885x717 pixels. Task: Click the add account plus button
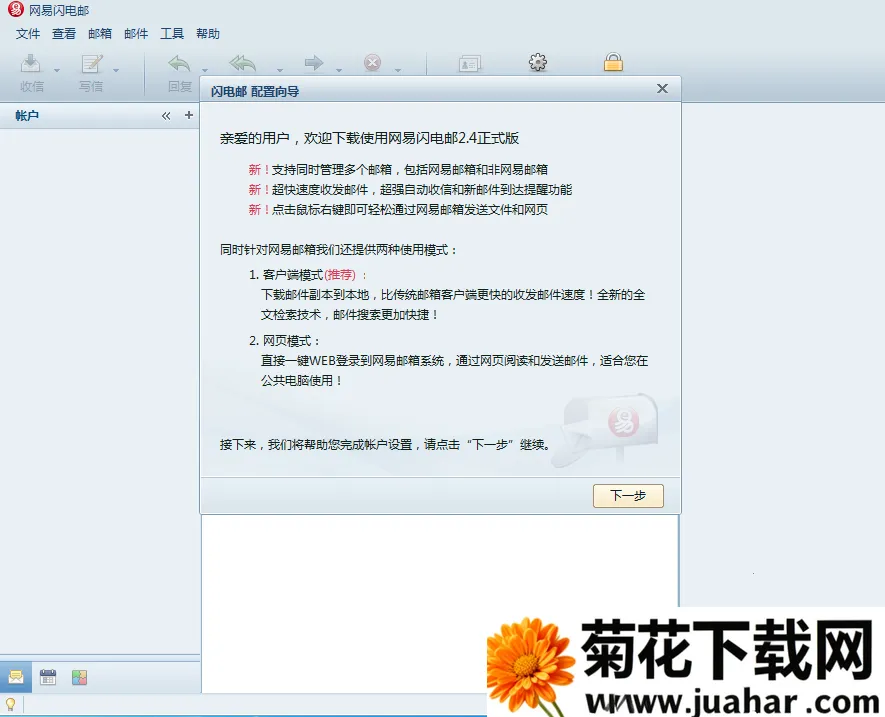[188, 115]
